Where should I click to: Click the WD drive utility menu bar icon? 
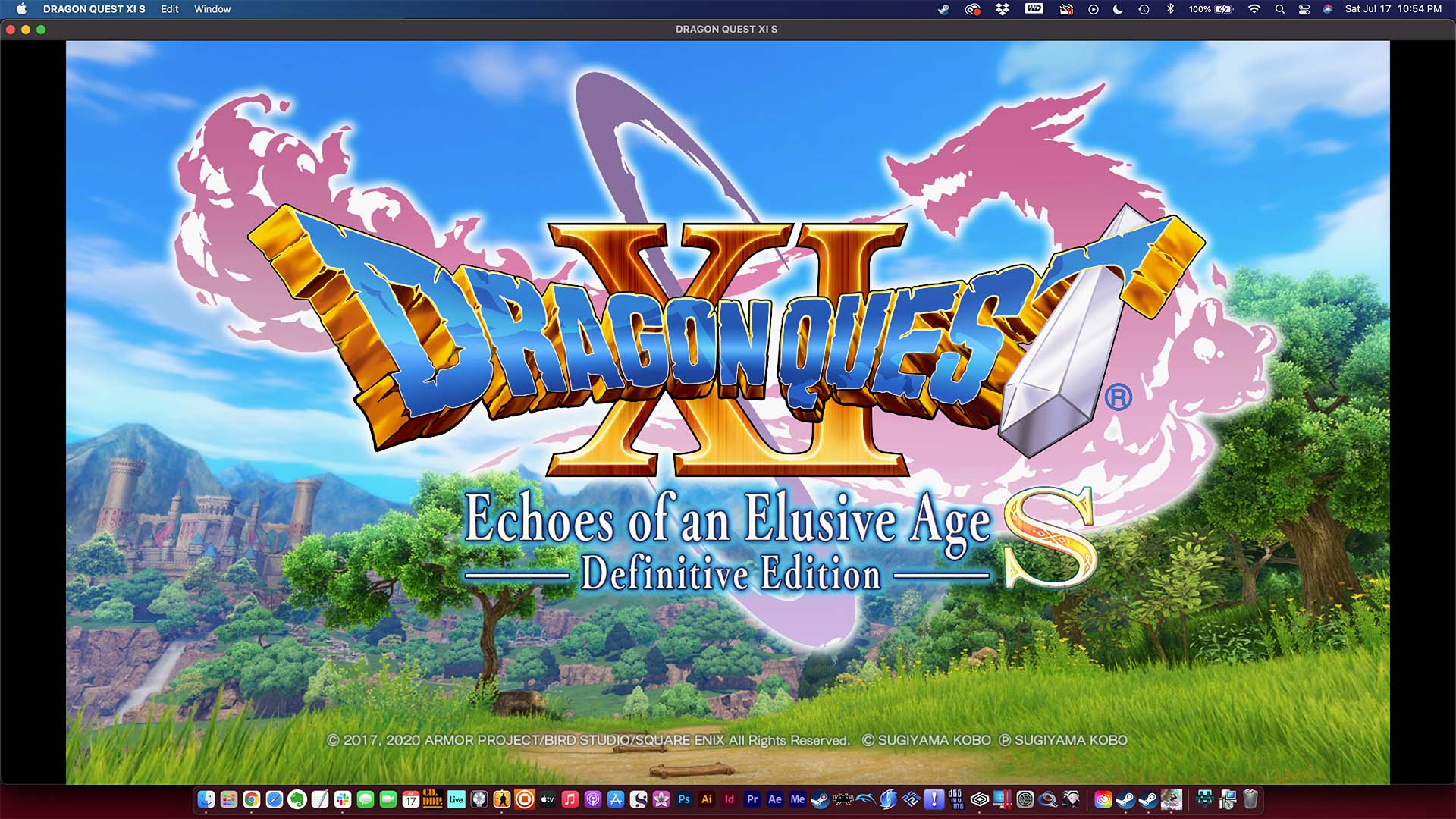point(1034,9)
